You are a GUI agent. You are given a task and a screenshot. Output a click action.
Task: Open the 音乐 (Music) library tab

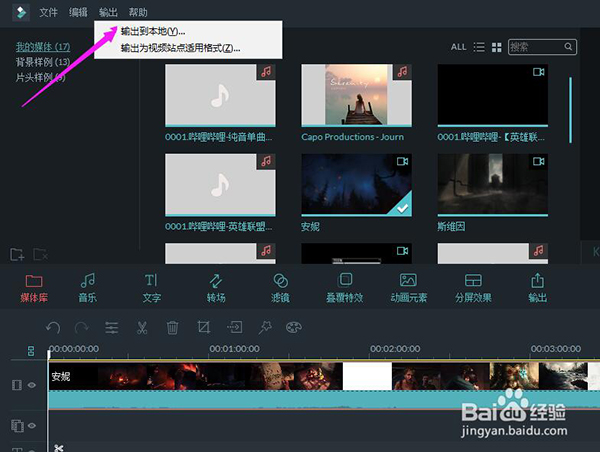[88, 287]
